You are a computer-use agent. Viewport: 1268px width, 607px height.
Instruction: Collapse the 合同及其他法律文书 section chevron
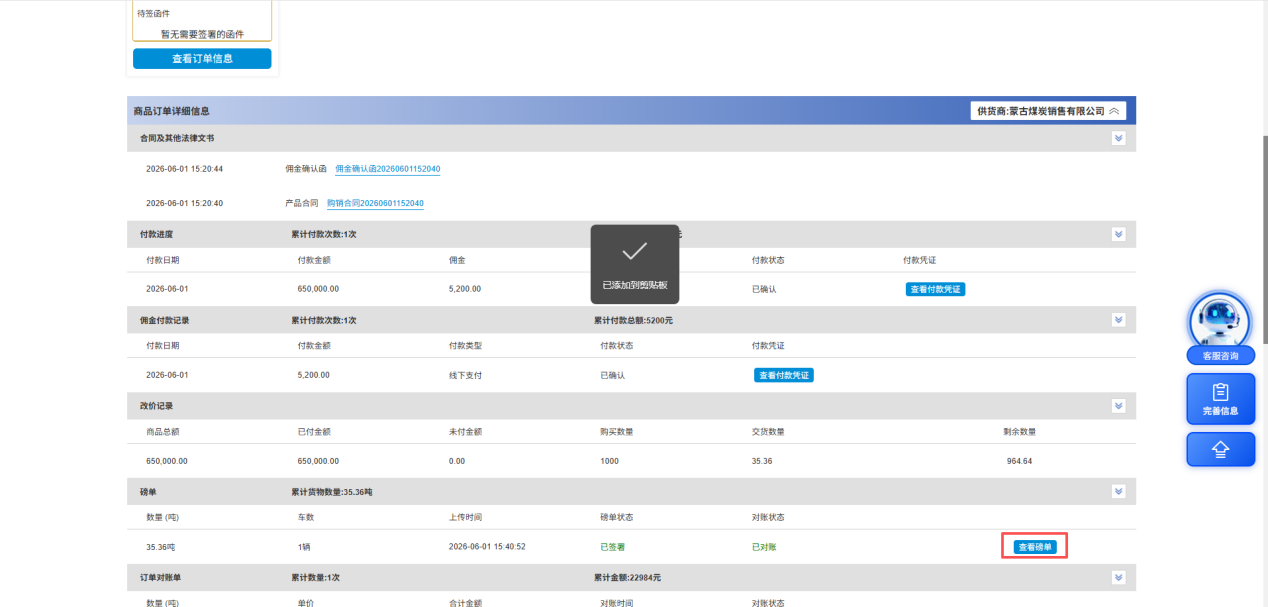[1119, 138]
